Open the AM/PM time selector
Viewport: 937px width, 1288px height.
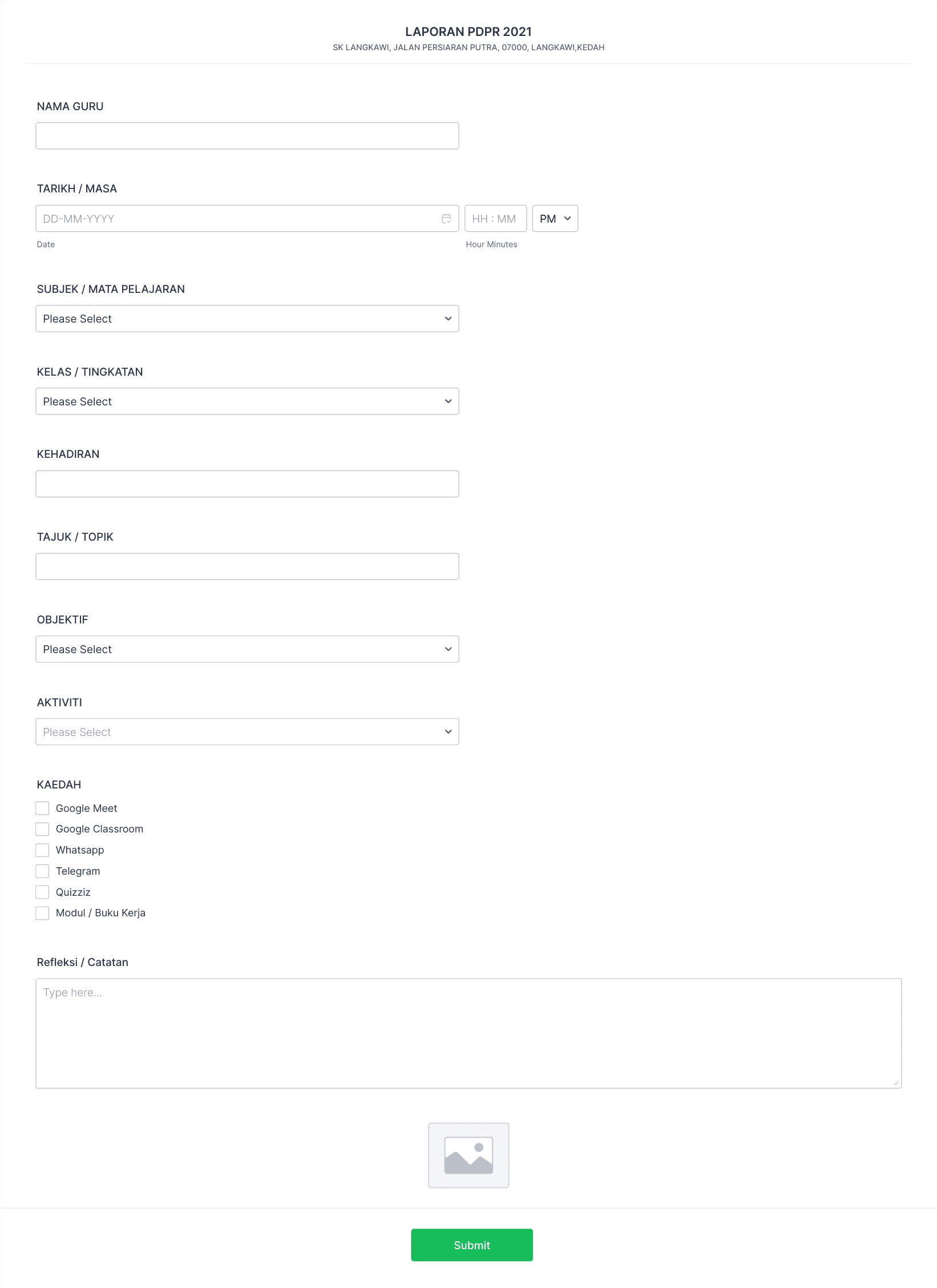555,219
